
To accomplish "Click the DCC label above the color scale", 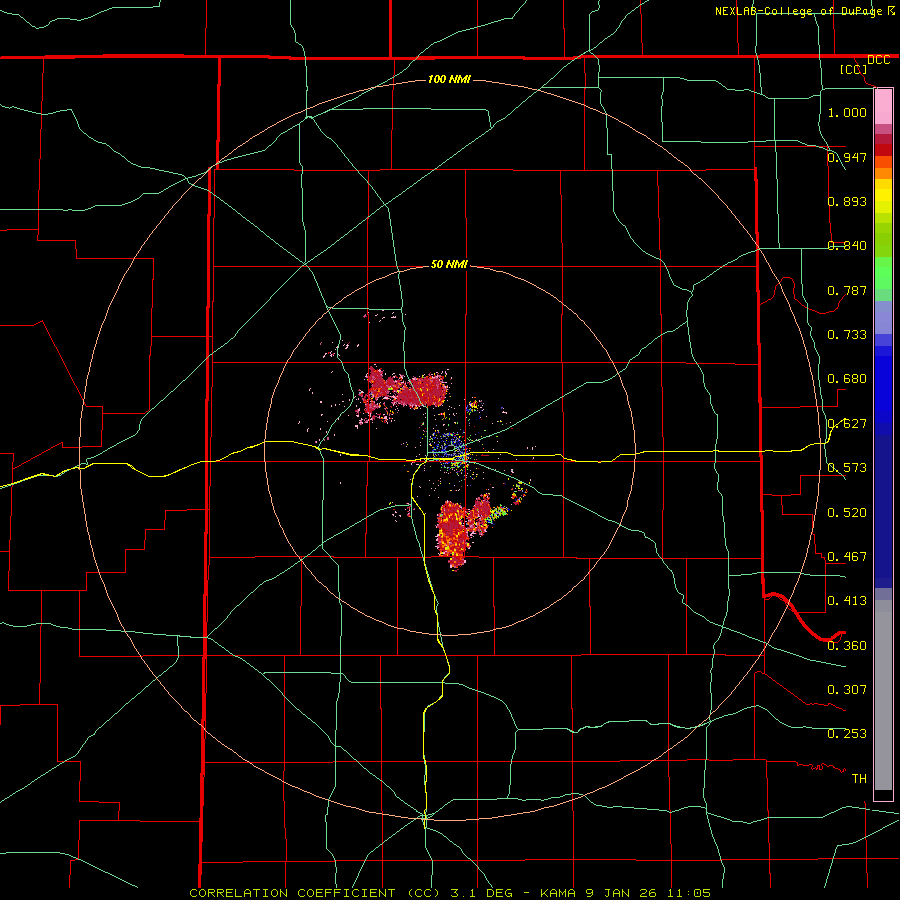I will click(x=878, y=60).
